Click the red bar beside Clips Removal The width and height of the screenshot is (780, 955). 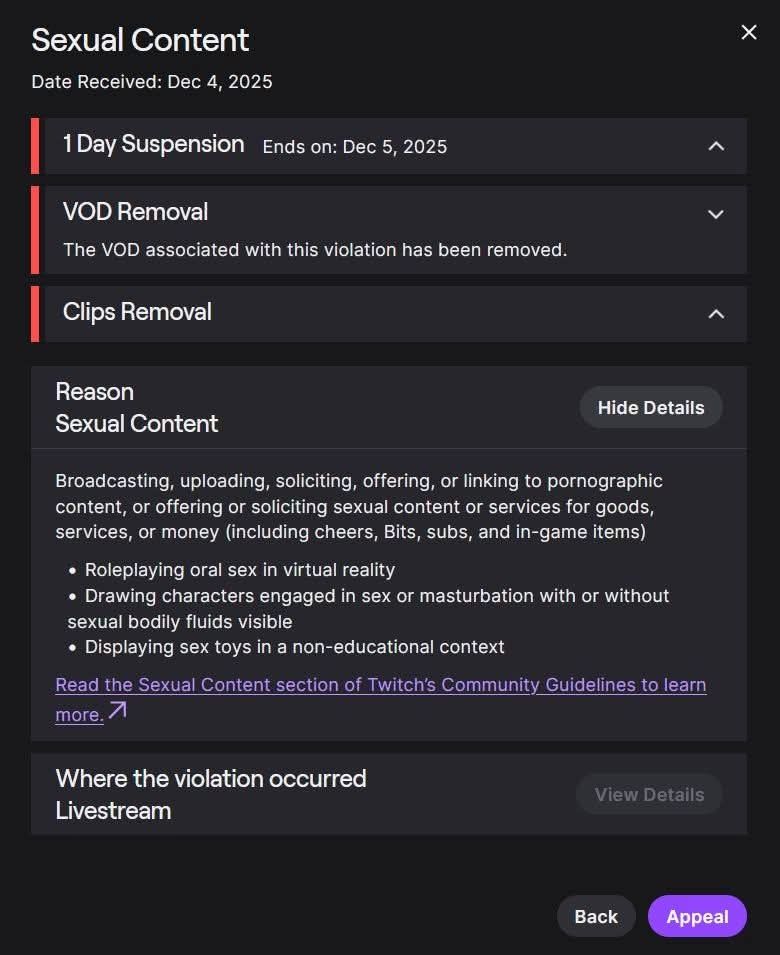35,314
